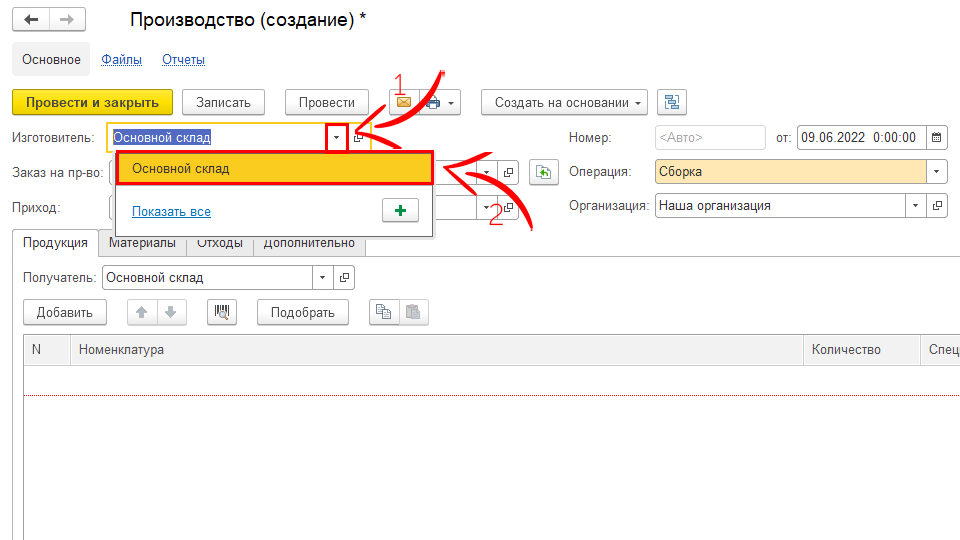960x540 pixels.
Task: Open Получатель field's open-form icon
Action: pyautogui.click(x=344, y=278)
